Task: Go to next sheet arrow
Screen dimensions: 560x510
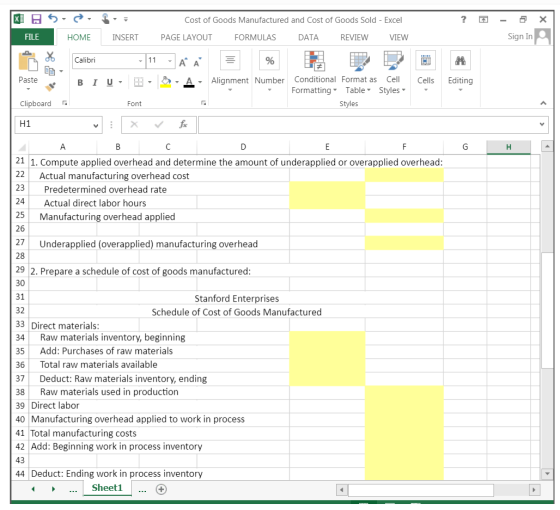Action: click(53, 489)
